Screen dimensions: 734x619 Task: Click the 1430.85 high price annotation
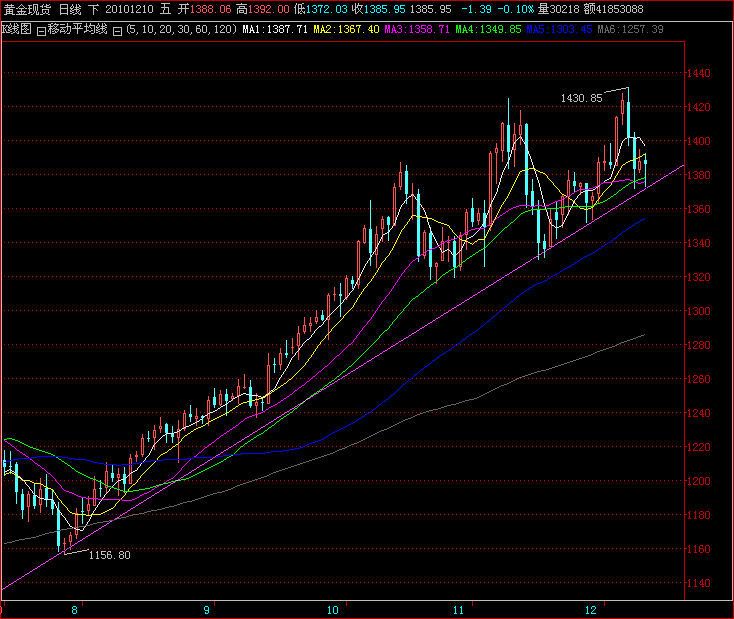(x=581, y=98)
